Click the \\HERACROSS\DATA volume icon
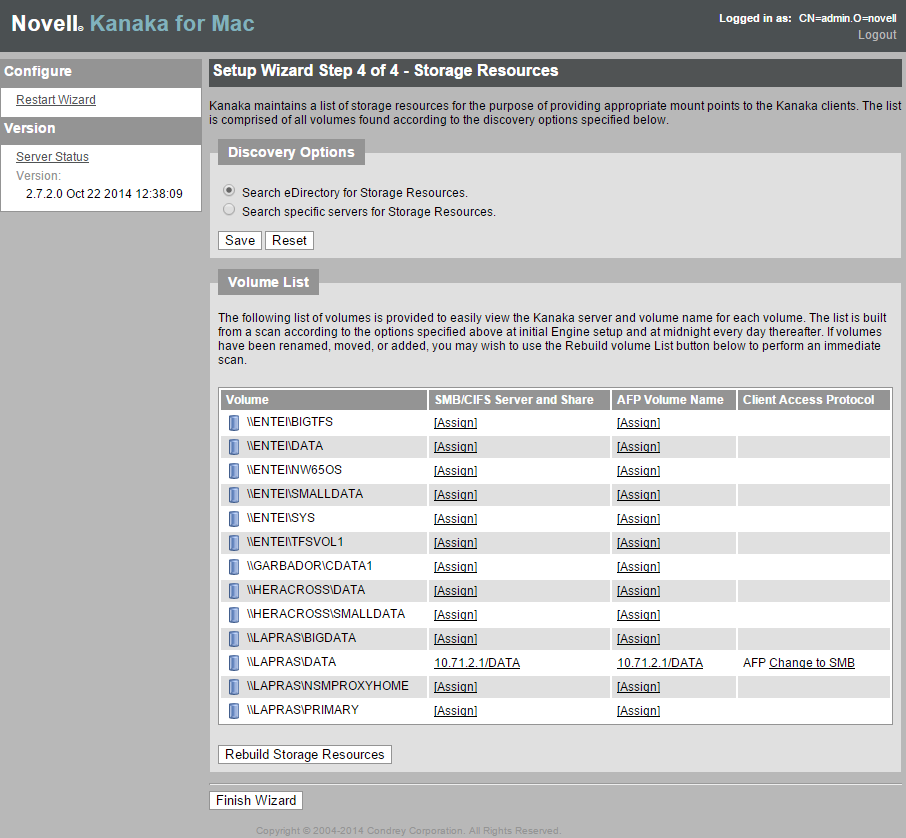This screenshot has width=906, height=838. [234, 591]
